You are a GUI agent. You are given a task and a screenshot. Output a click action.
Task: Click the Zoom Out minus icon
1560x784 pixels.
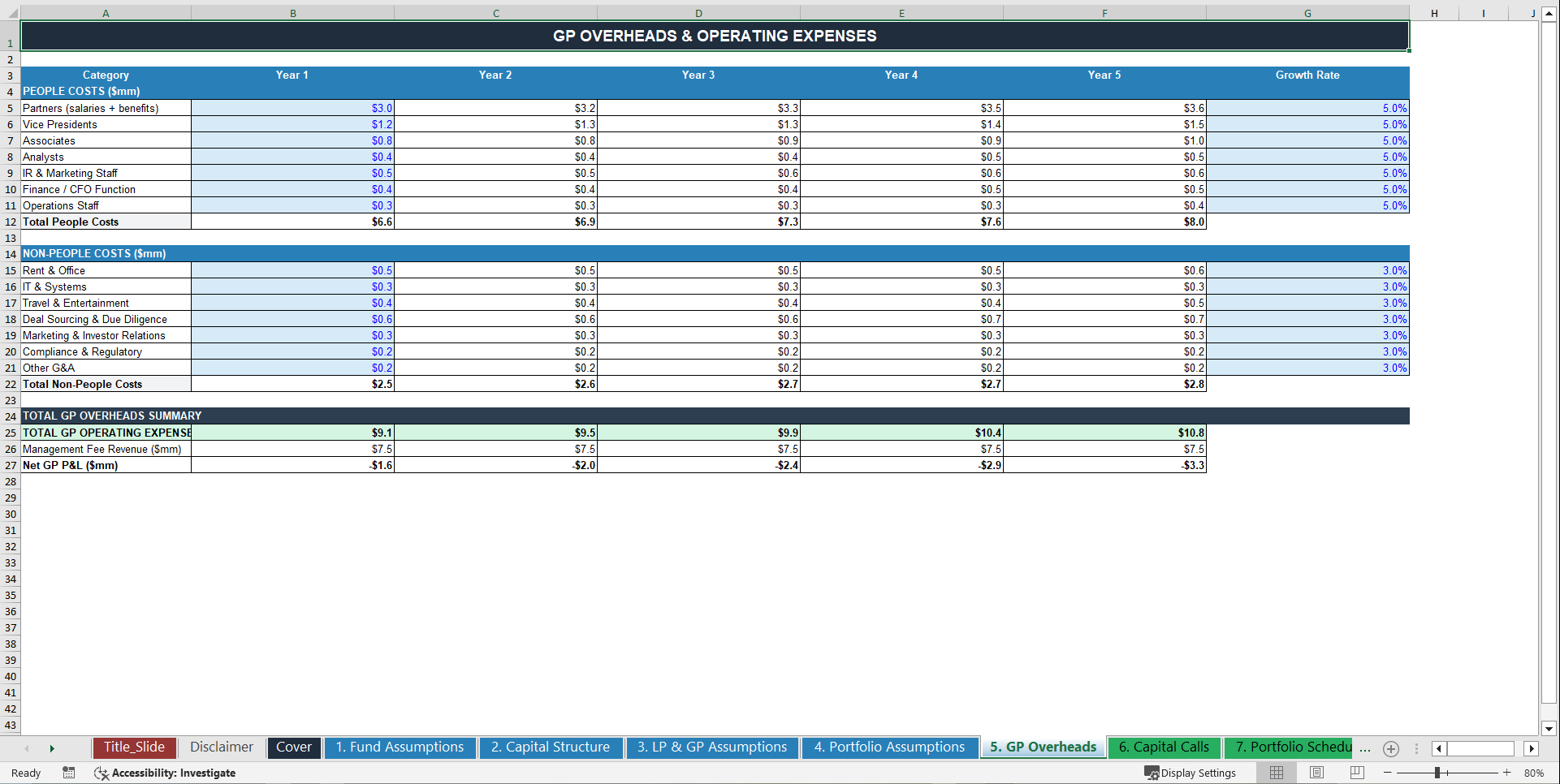pyautogui.click(x=1388, y=773)
